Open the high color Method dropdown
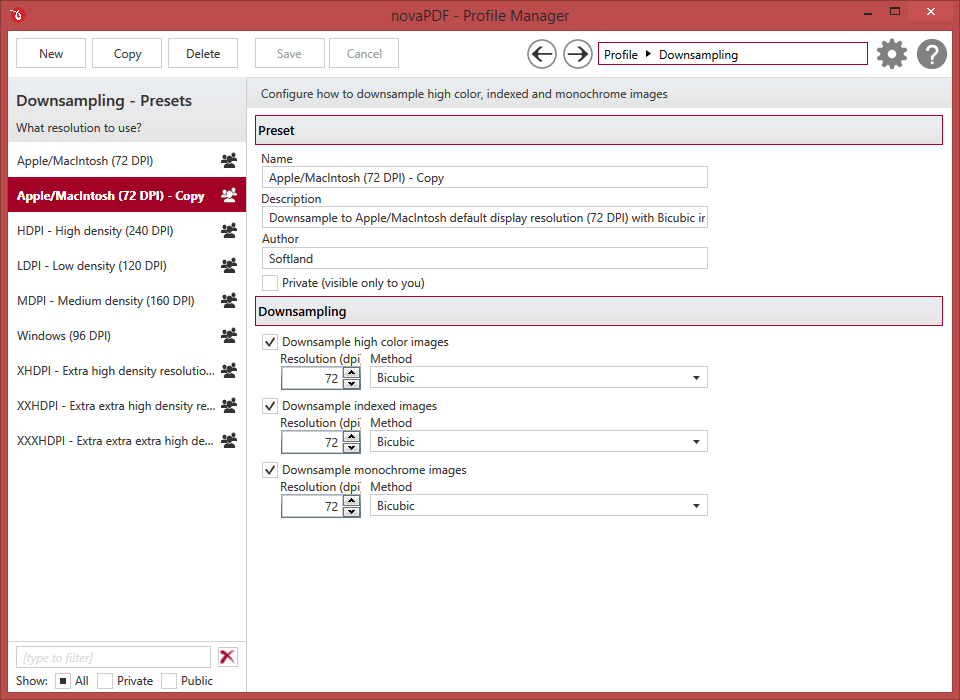 click(x=539, y=377)
